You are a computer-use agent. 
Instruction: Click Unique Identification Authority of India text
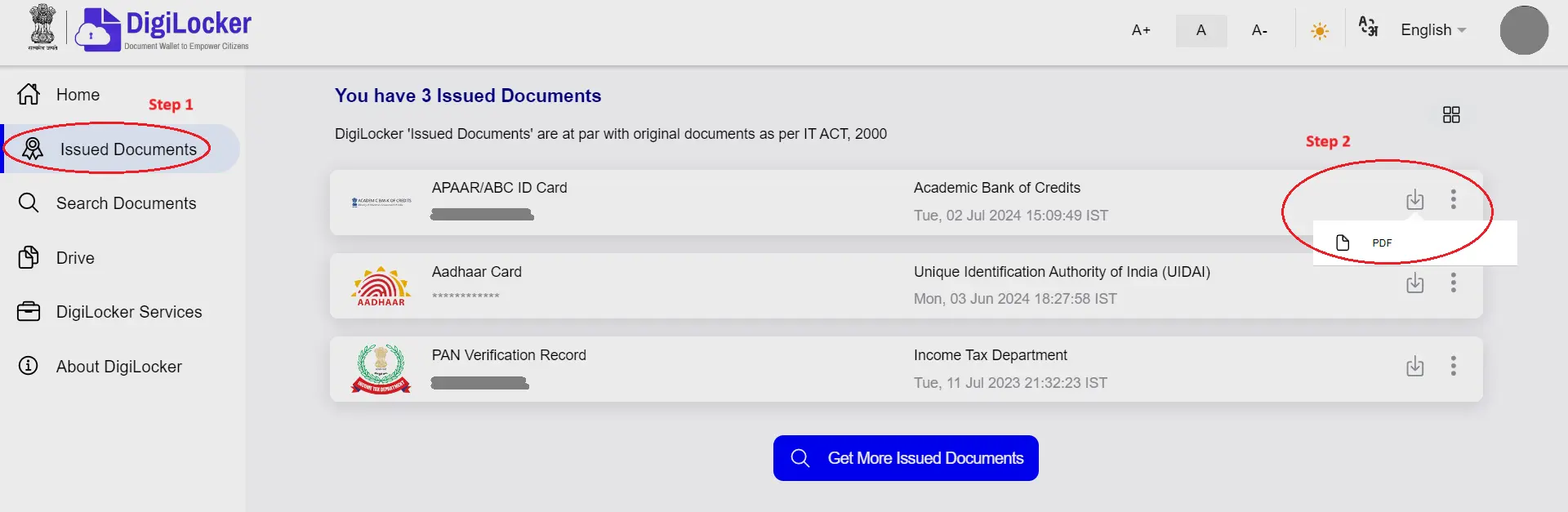pos(1062,272)
